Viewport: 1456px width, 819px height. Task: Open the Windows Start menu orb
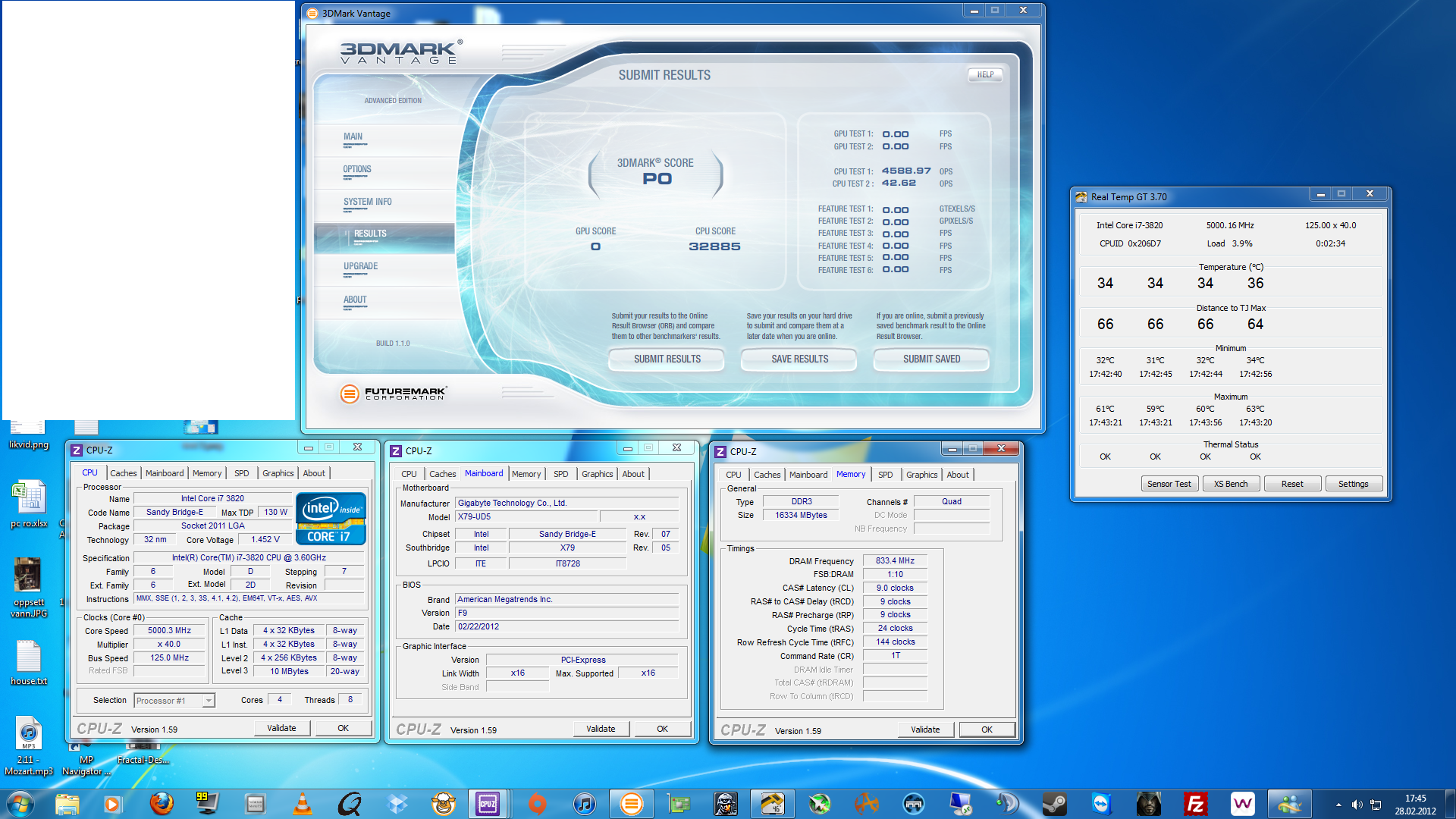point(20,803)
